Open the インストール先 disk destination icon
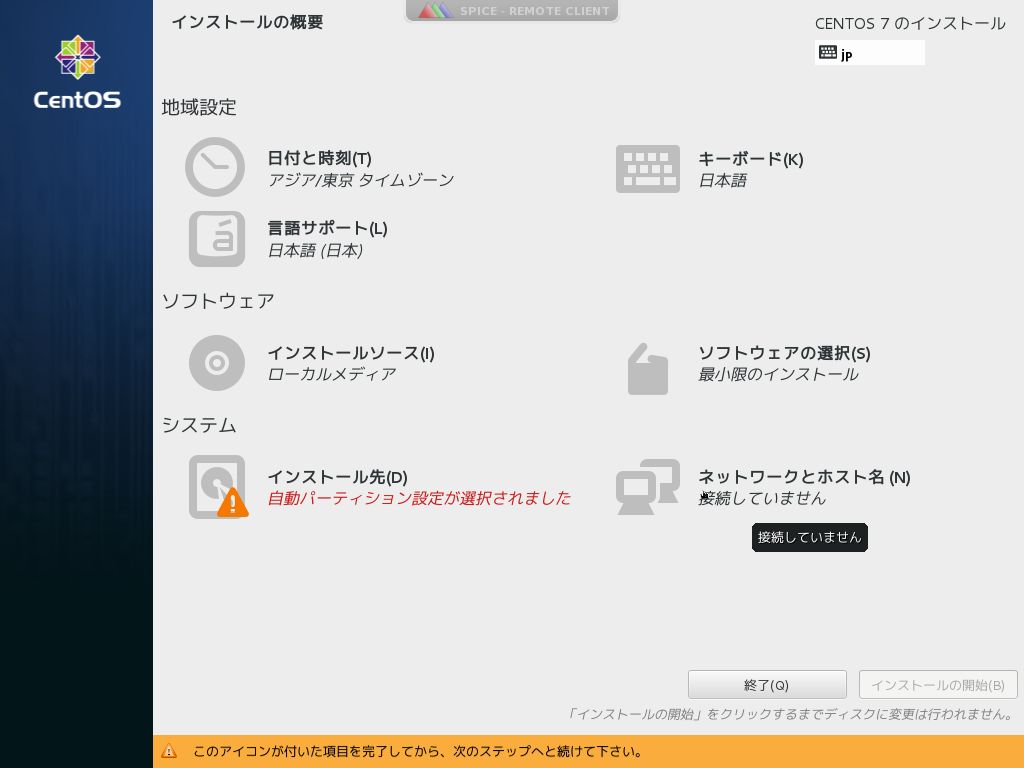 click(x=216, y=487)
